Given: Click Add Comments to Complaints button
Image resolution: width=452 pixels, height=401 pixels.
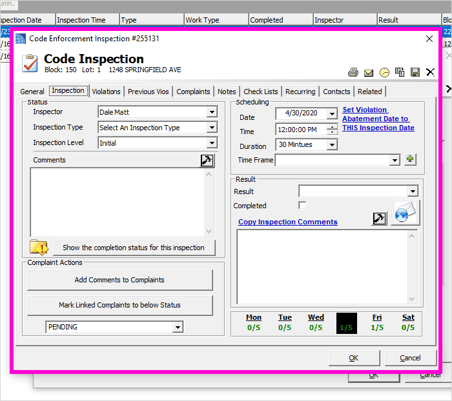Looking at the screenshot, I should (x=120, y=280).
